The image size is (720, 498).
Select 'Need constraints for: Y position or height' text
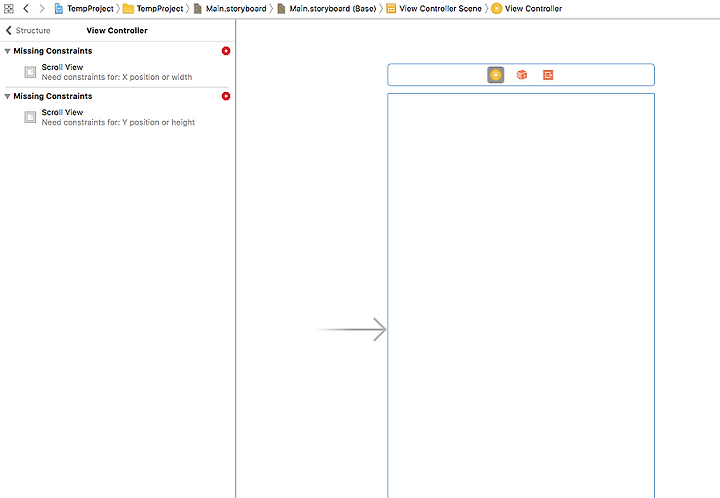coord(118,122)
